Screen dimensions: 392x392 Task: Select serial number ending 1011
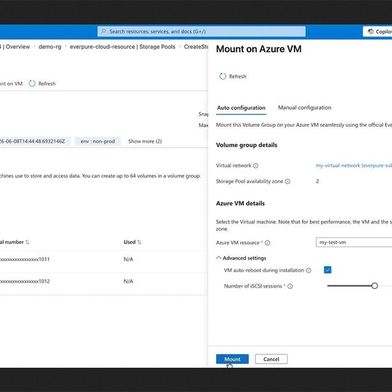coord(25,259)
